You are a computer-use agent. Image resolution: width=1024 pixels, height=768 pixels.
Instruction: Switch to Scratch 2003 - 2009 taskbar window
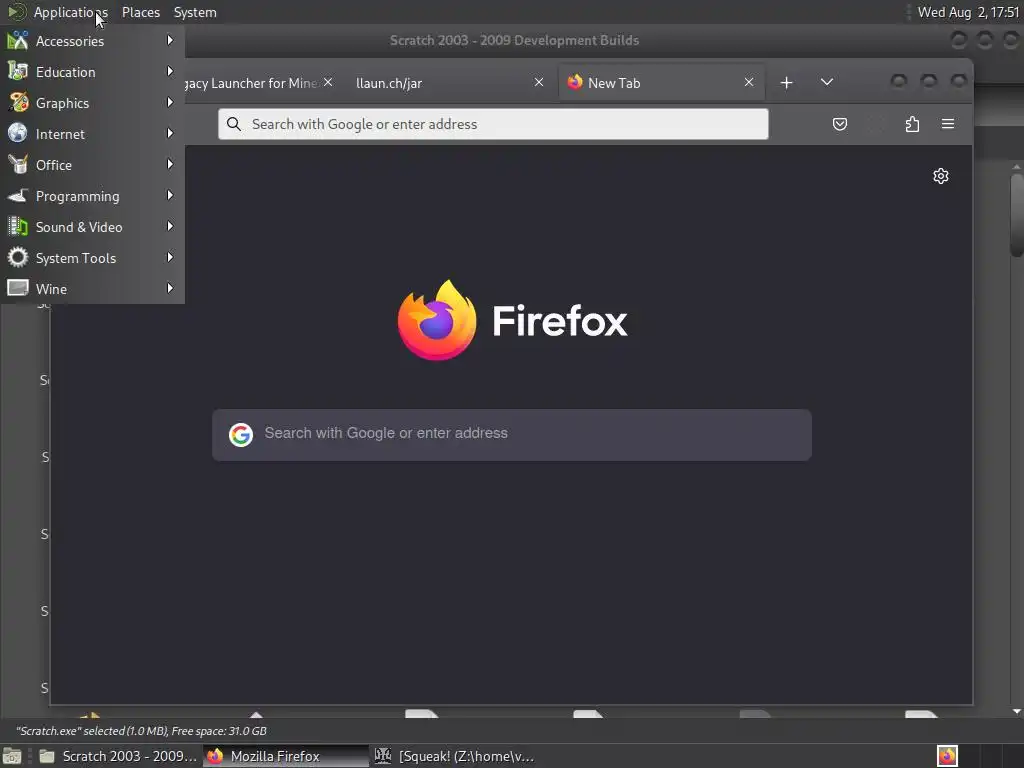(x=118, y=756)
